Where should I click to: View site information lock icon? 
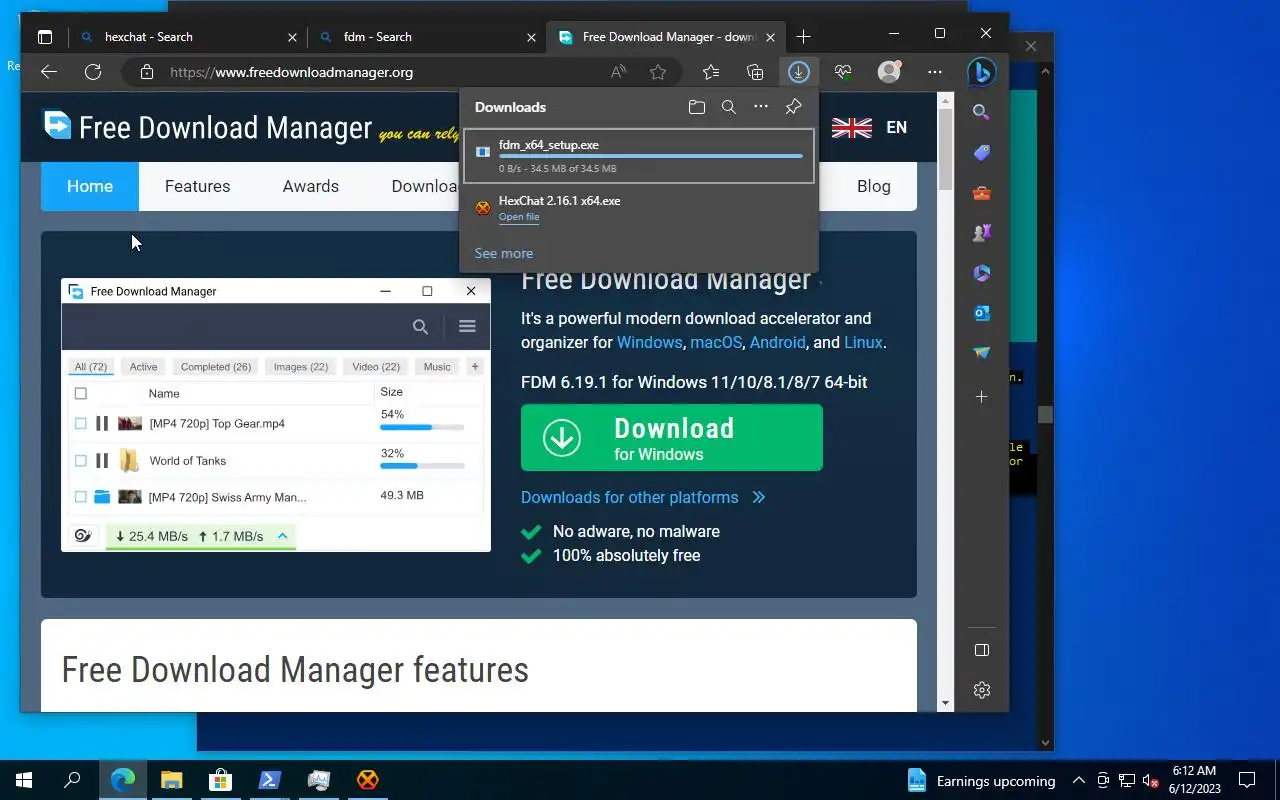coord(147,72)
